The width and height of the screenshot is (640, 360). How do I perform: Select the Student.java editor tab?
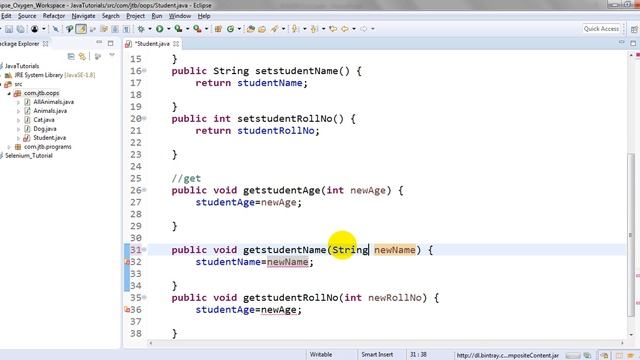[152, 44]
